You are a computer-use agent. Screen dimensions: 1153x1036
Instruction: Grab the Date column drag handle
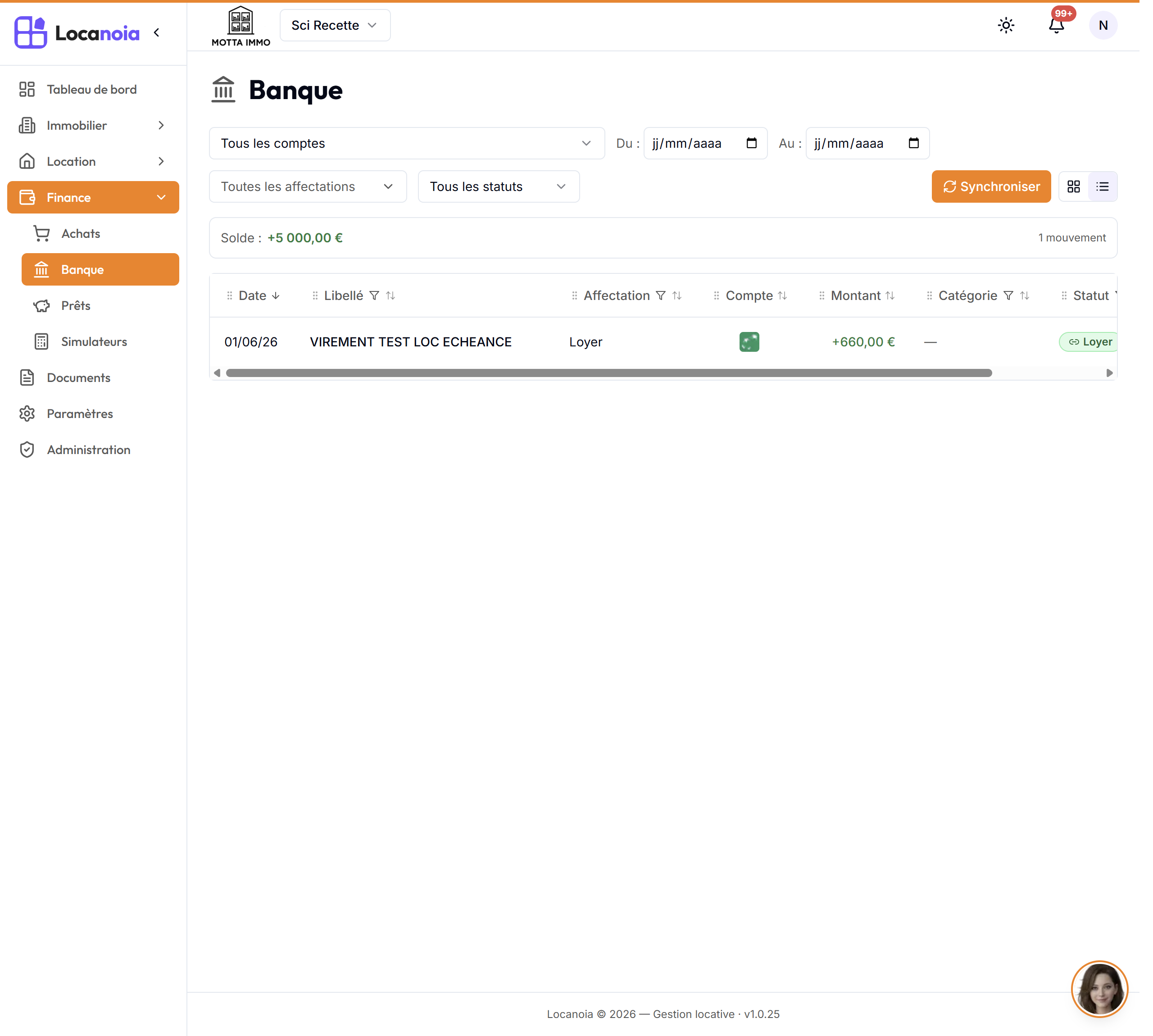[229, 296]
